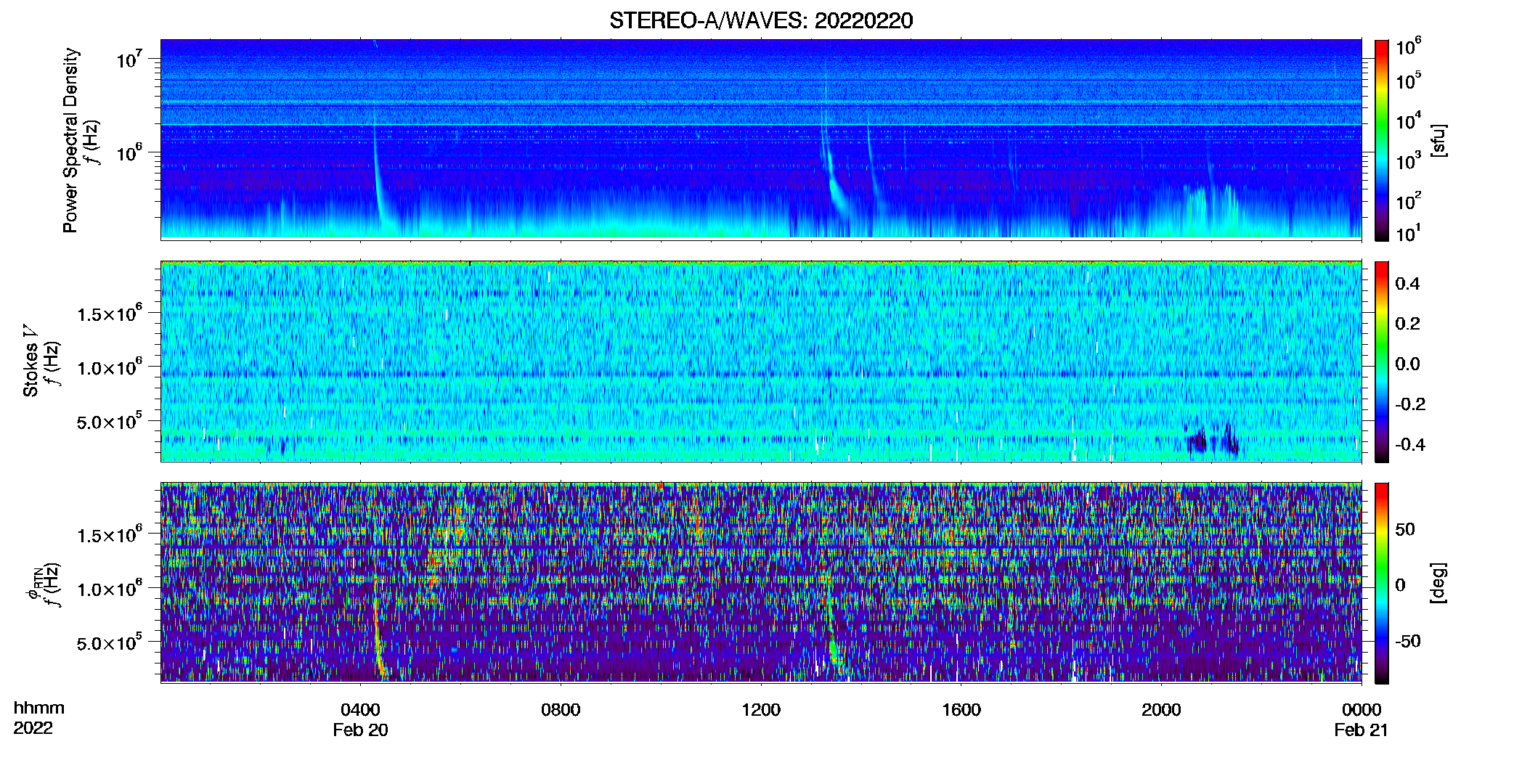The height and width of the screenshot is (784, 1522).
Task: Click the 1.5×10^6 tick in Stokes V panel
Action: coord(110,314)
